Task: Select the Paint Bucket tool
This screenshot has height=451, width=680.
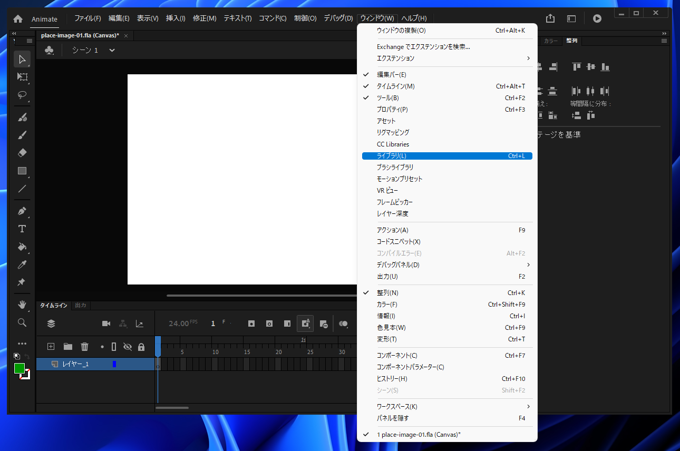Action: pos(22,247)
